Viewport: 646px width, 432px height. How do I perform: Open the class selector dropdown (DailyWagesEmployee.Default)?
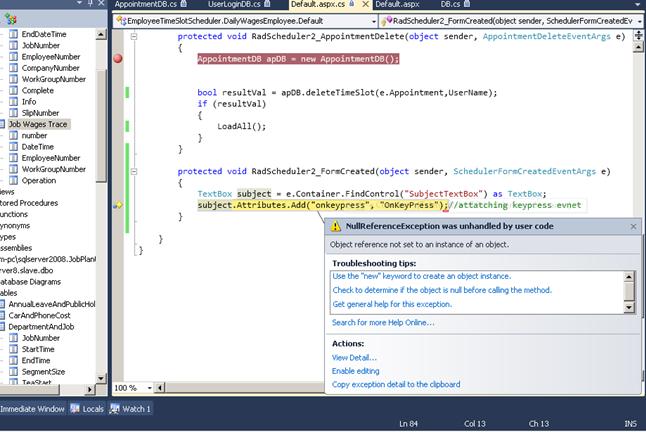(373, 20)
